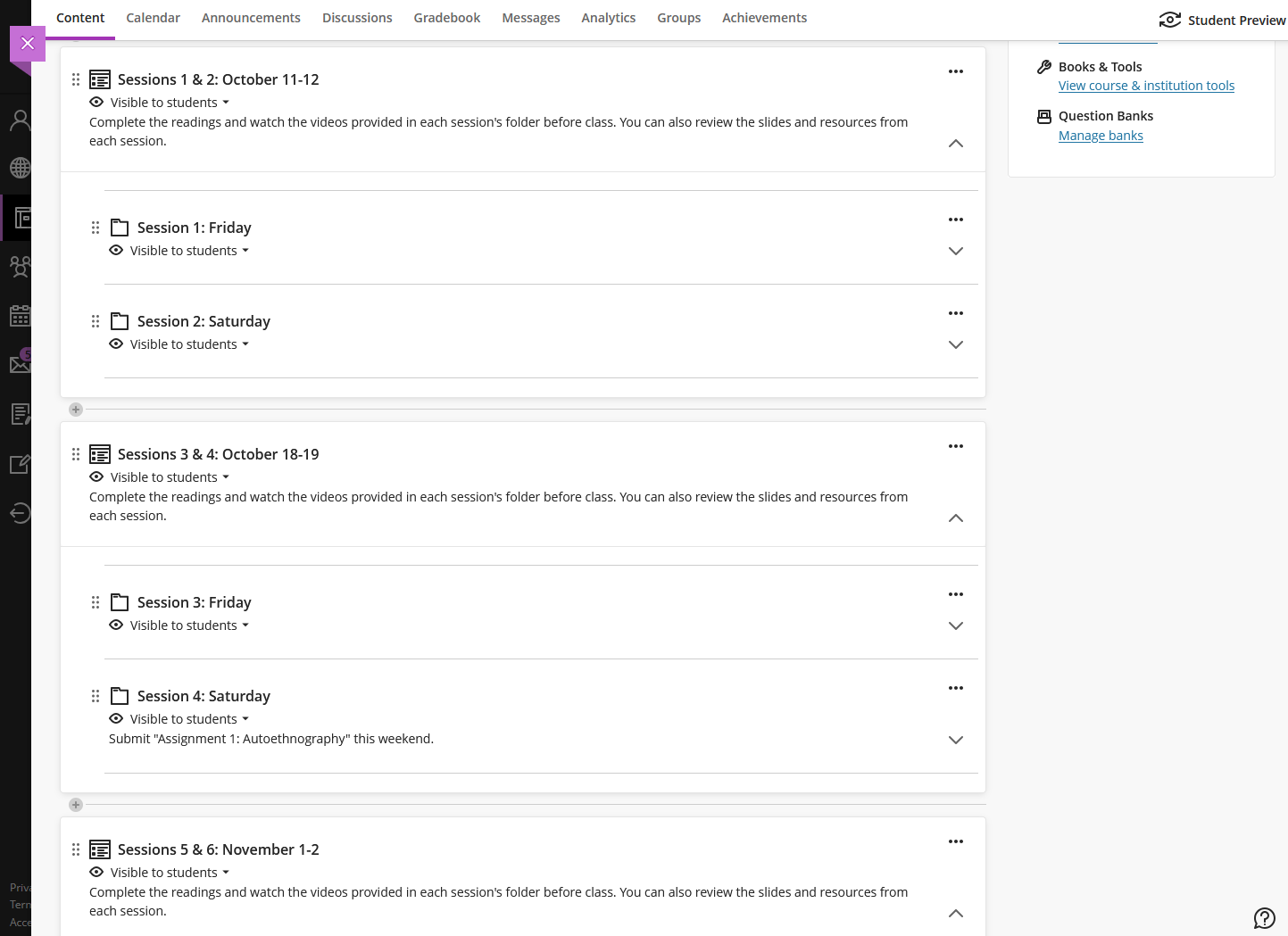Screen dimensions: 1288x936
Task: Click the Student Preview eye icon
Action: tap(1169, 20)
